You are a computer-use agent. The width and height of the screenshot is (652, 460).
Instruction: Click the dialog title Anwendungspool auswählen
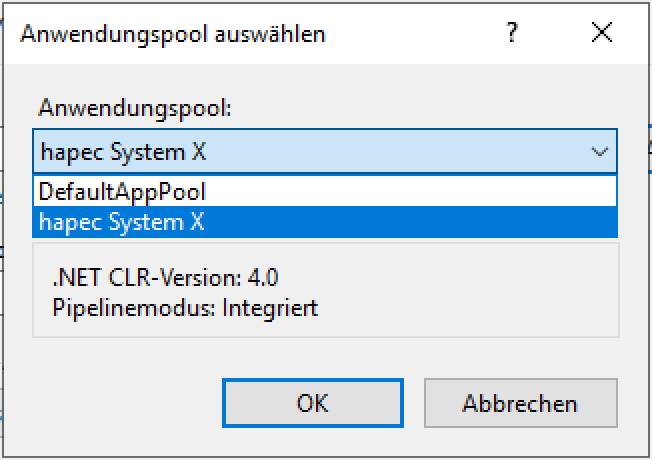click(x=173, y=34)
